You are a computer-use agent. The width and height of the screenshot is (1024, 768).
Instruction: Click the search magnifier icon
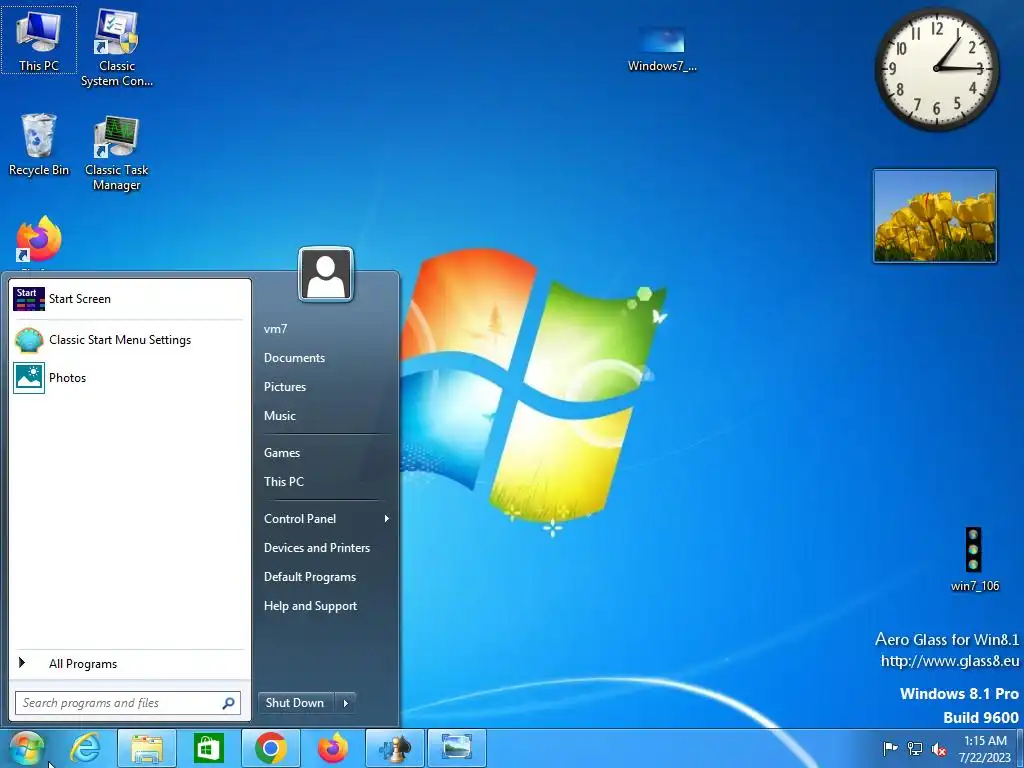228,703
